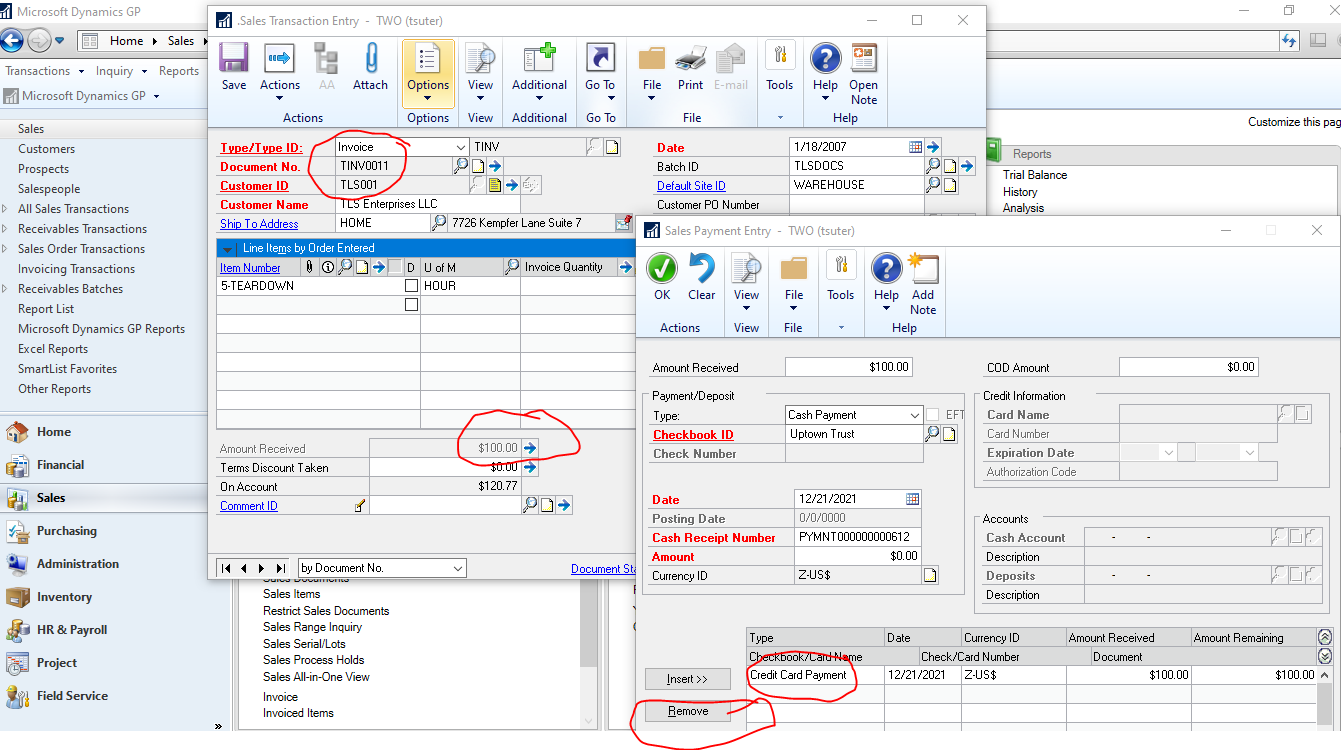This screenshot has width=1341, height=750.
Task: Click the Item Number column link
Action: [250, 268]
